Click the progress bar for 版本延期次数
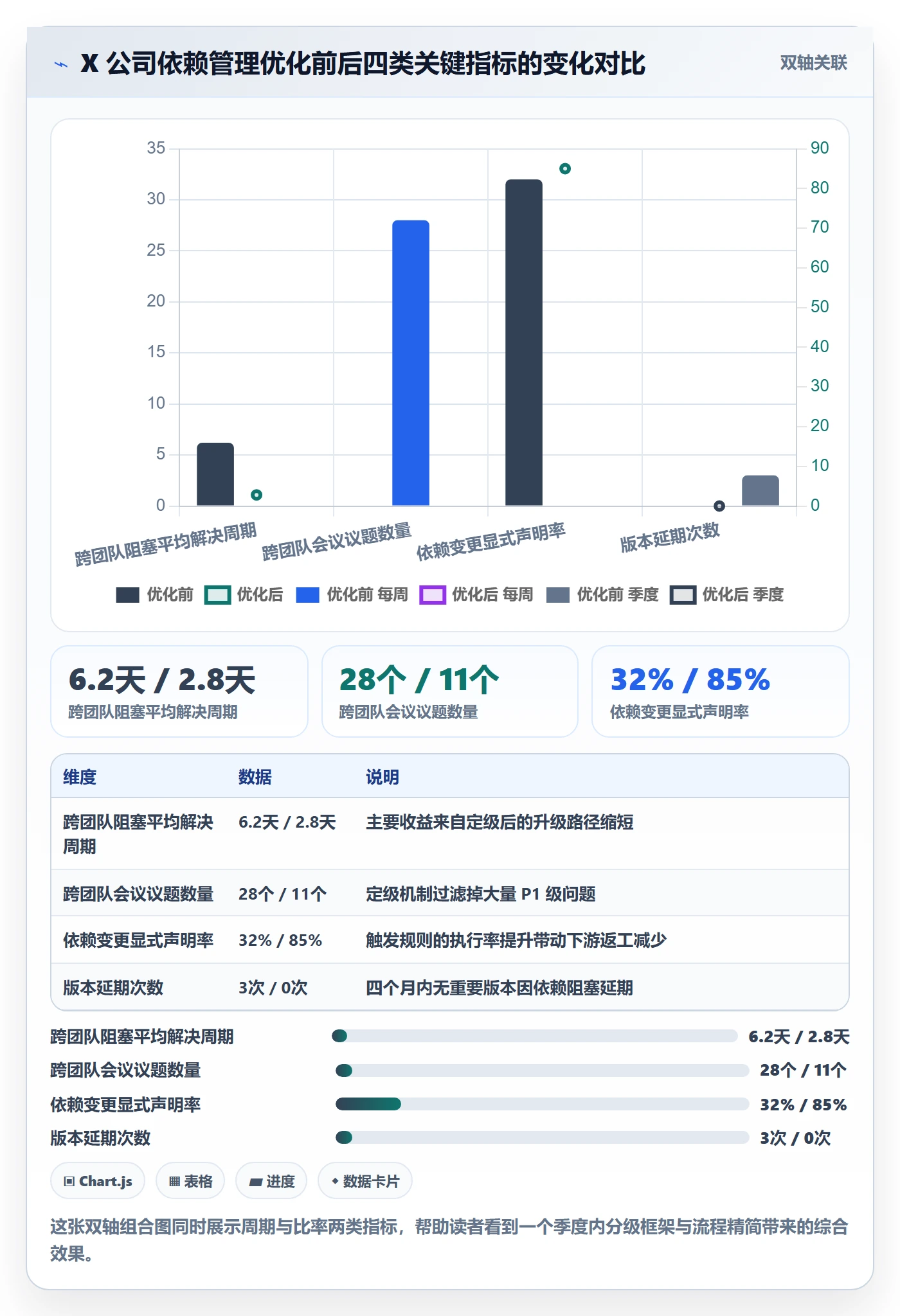The image size is (900, 1316). [542, 1137]
